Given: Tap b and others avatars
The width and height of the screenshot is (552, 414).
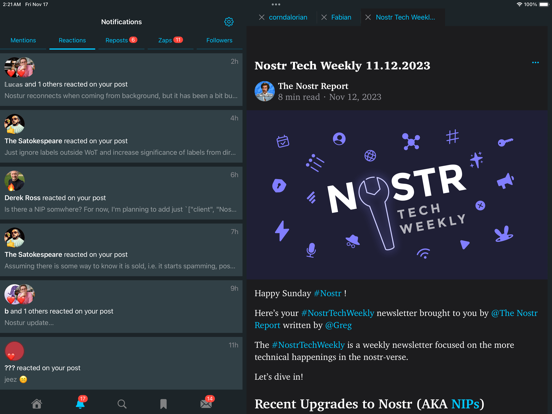Looking at the screenshot, I should coord(19,294).
